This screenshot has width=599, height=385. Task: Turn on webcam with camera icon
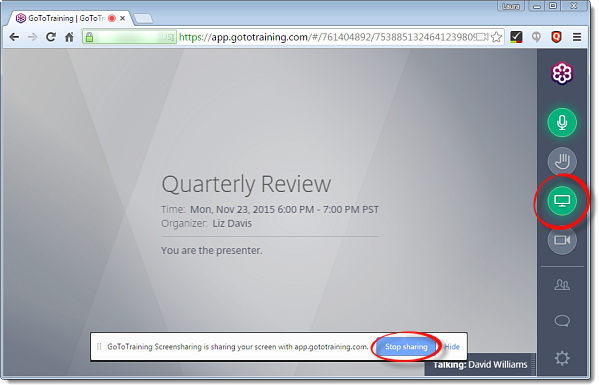[562, 240]
